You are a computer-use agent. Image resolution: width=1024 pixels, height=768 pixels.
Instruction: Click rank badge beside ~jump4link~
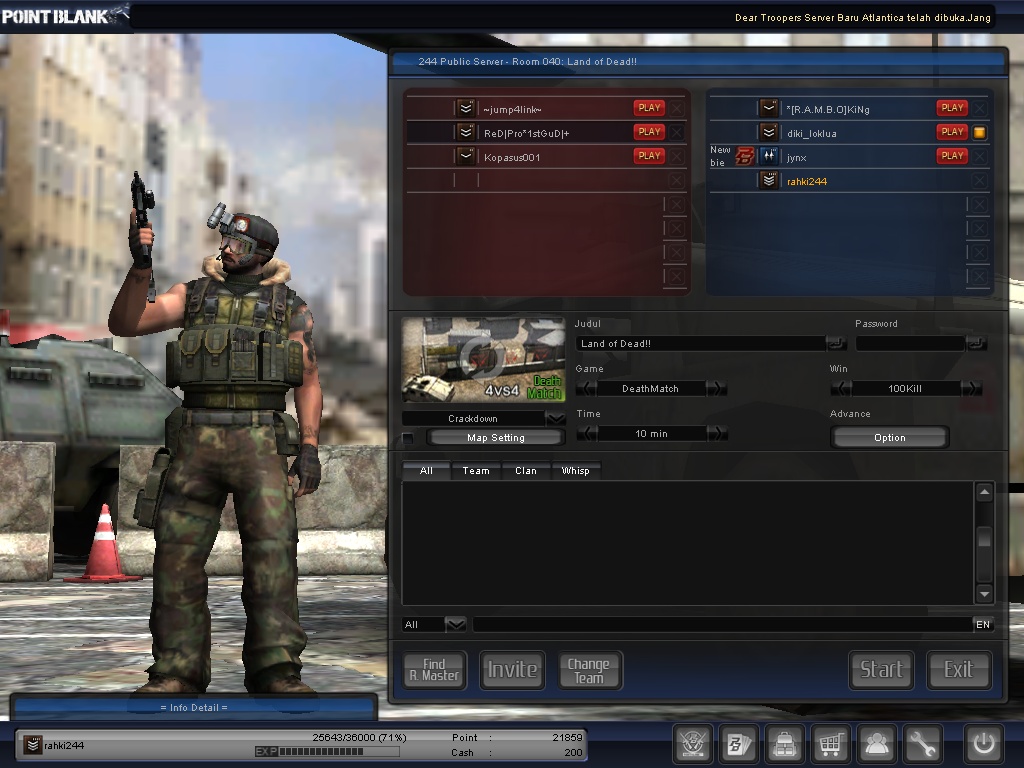click(466, 108)
